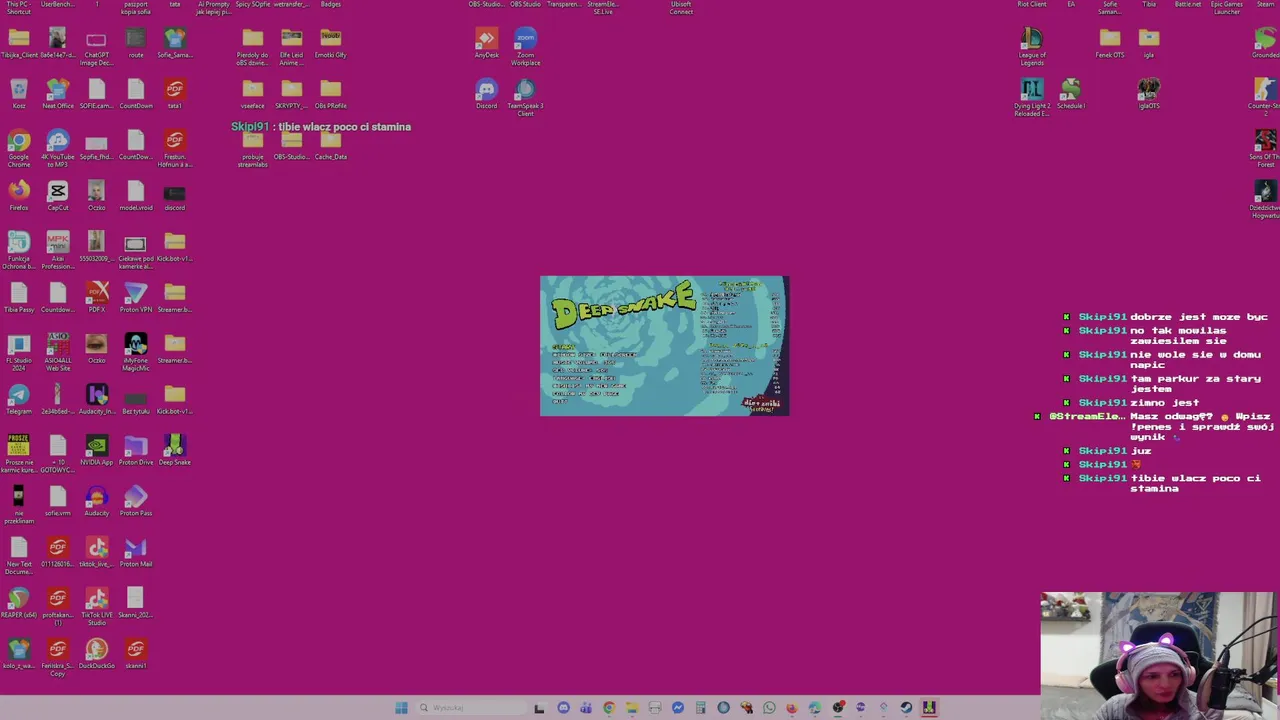Screen dimensions: 1280x720
Task: Click the taskbar search box
Action: [470, 708]
